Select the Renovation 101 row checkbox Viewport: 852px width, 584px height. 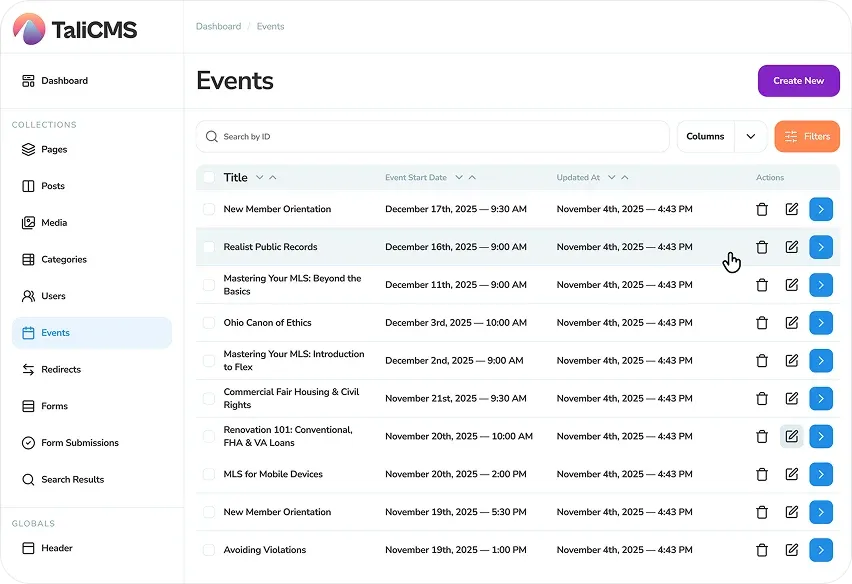209,436
